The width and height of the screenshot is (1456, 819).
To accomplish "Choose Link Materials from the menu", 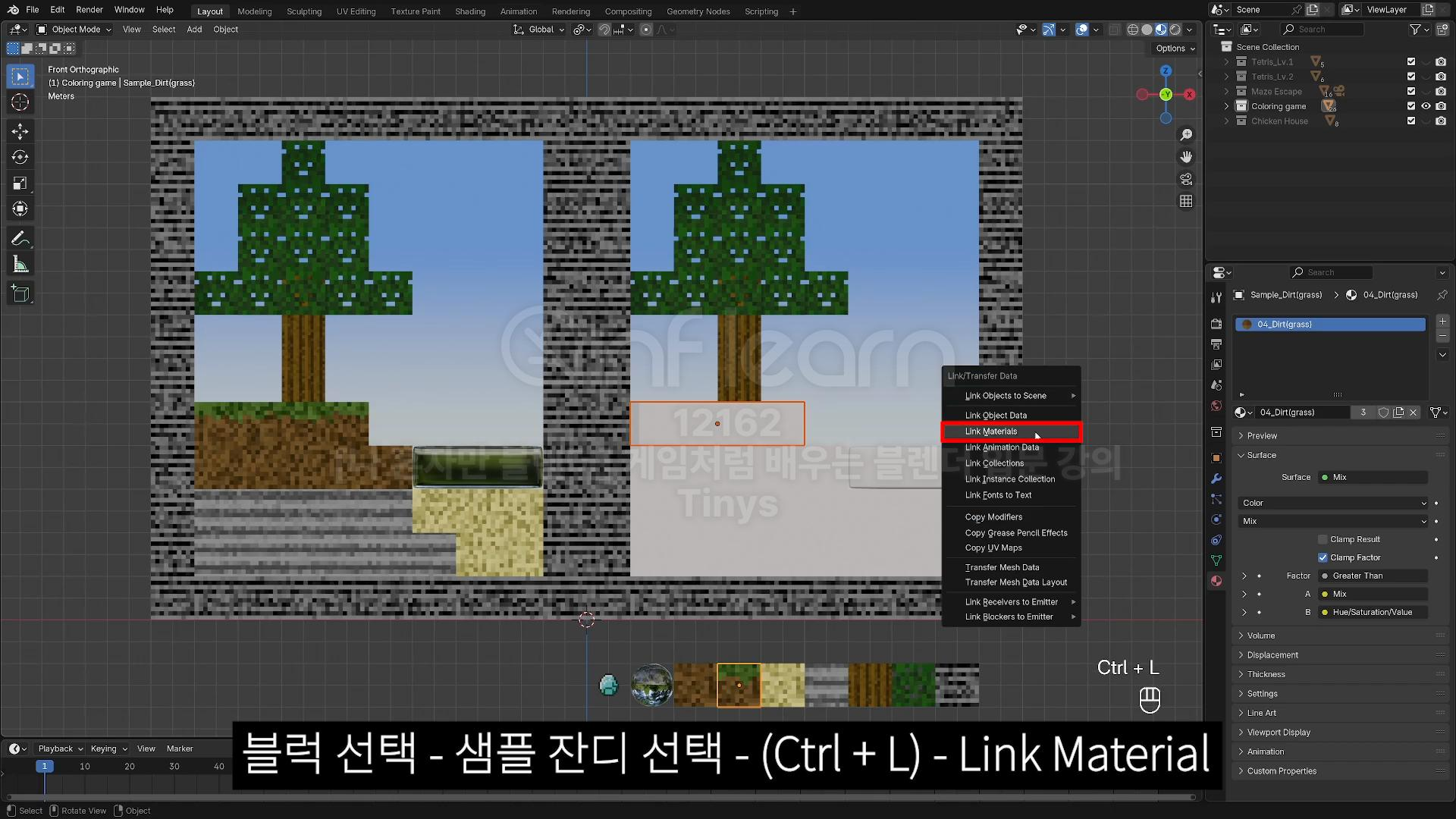I will (x=1011, y=431).
